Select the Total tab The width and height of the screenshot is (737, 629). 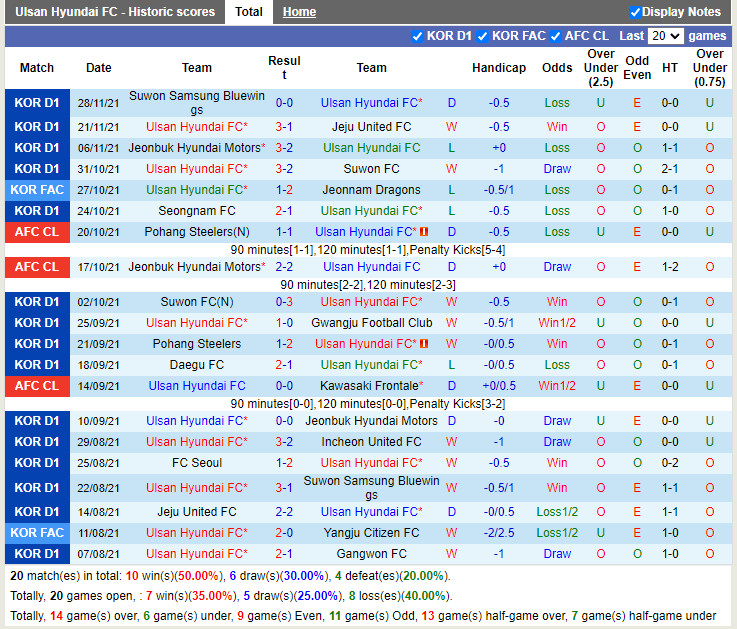tap(249, 12)
